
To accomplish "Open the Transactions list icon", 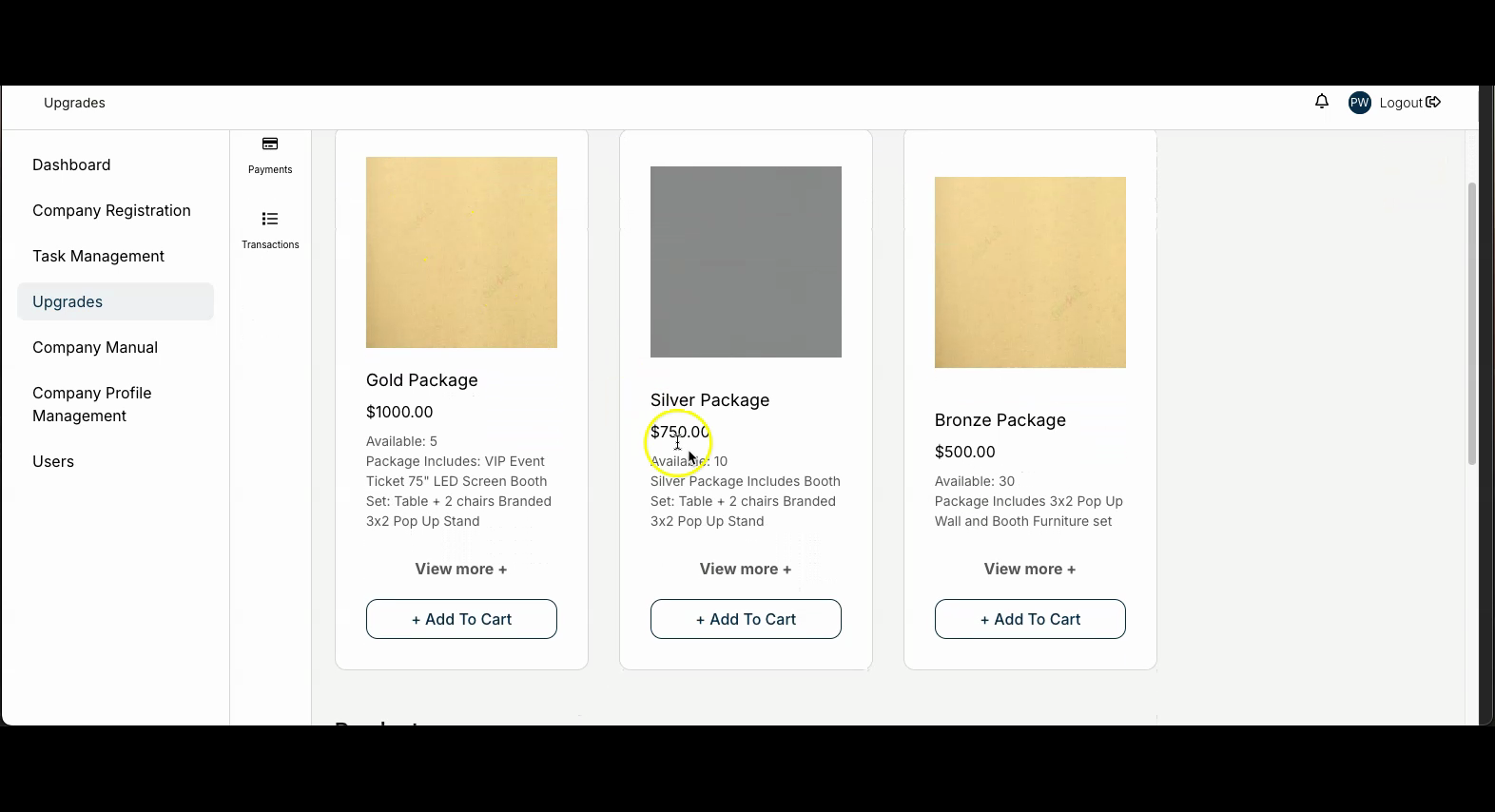I will tap(270, 220).
